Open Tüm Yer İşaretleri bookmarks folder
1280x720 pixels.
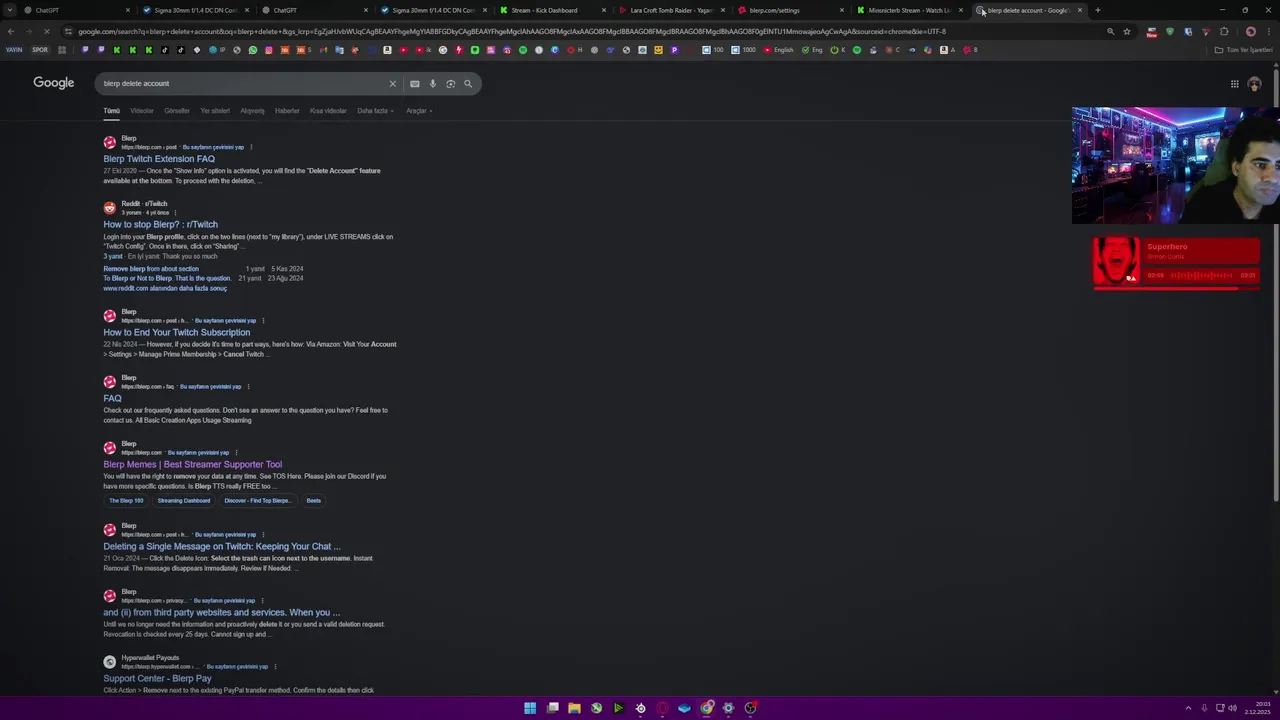(1244, 50)
